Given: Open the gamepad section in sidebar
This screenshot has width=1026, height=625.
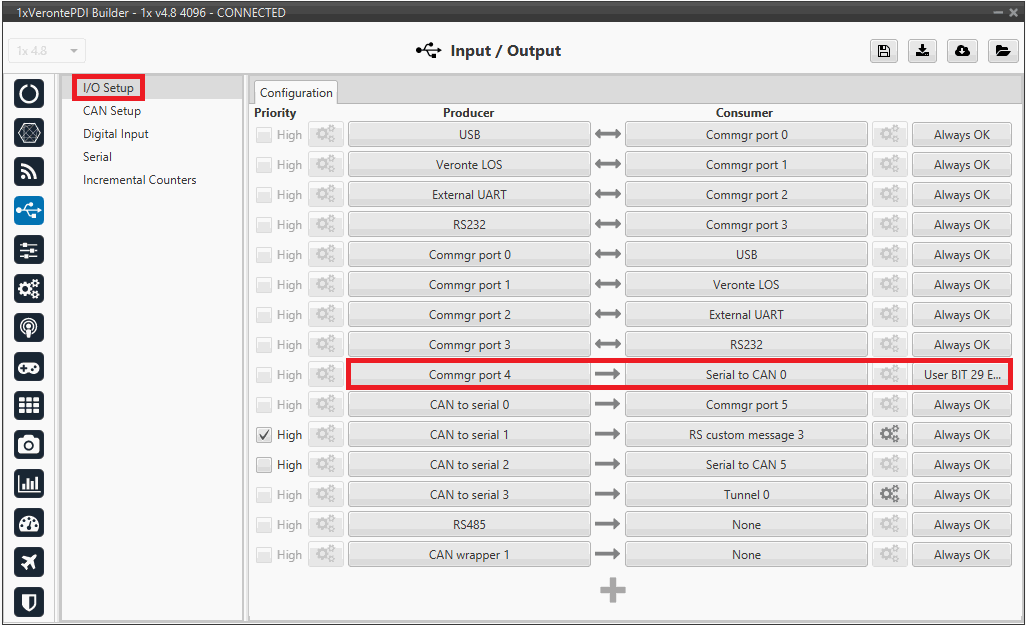Looking at the screenshot, I should (x=29, y=367).
